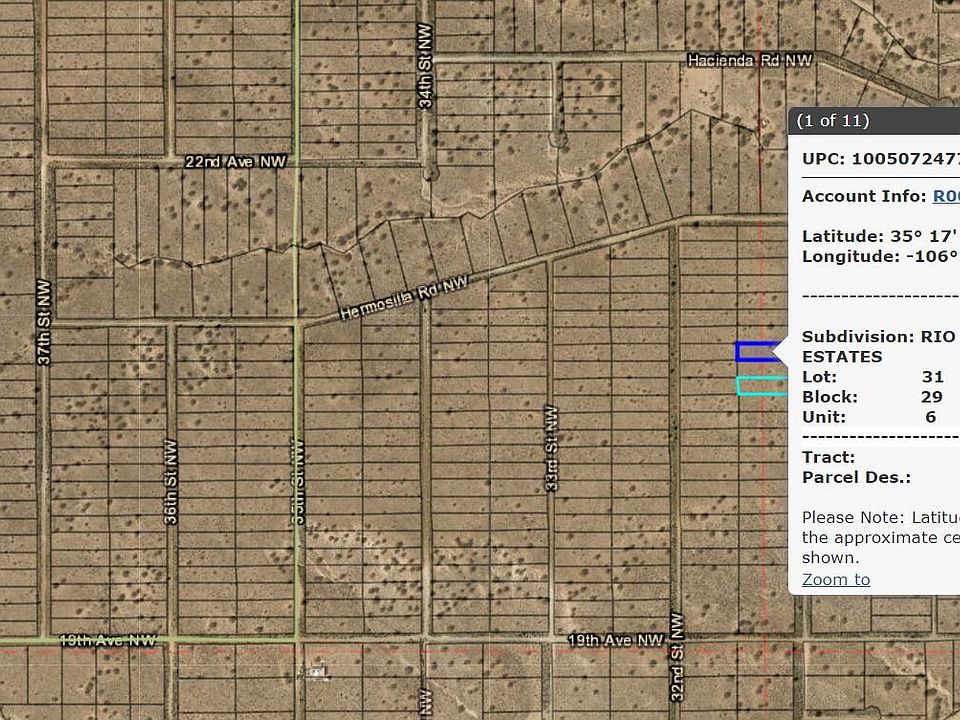Click the '37th St NW' street label

tap(44, 322)
